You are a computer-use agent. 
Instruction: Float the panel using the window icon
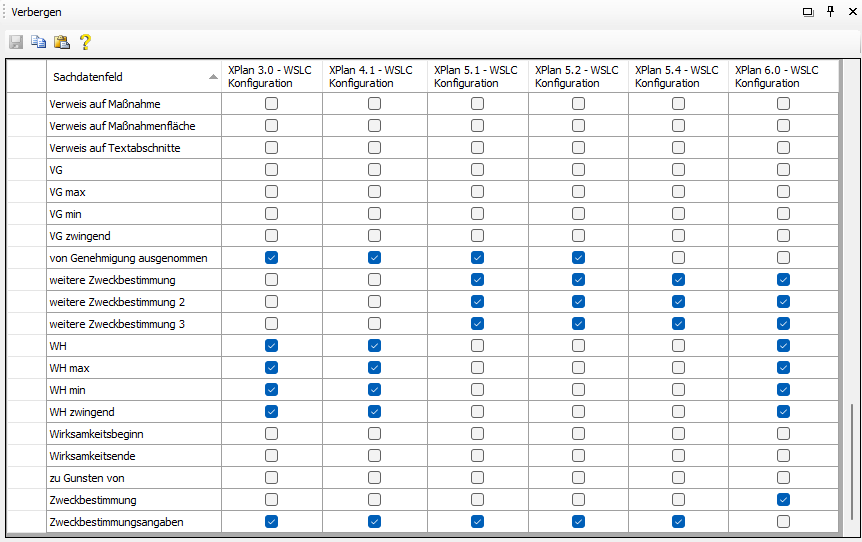pyautogui.click(x=808, y=11)
